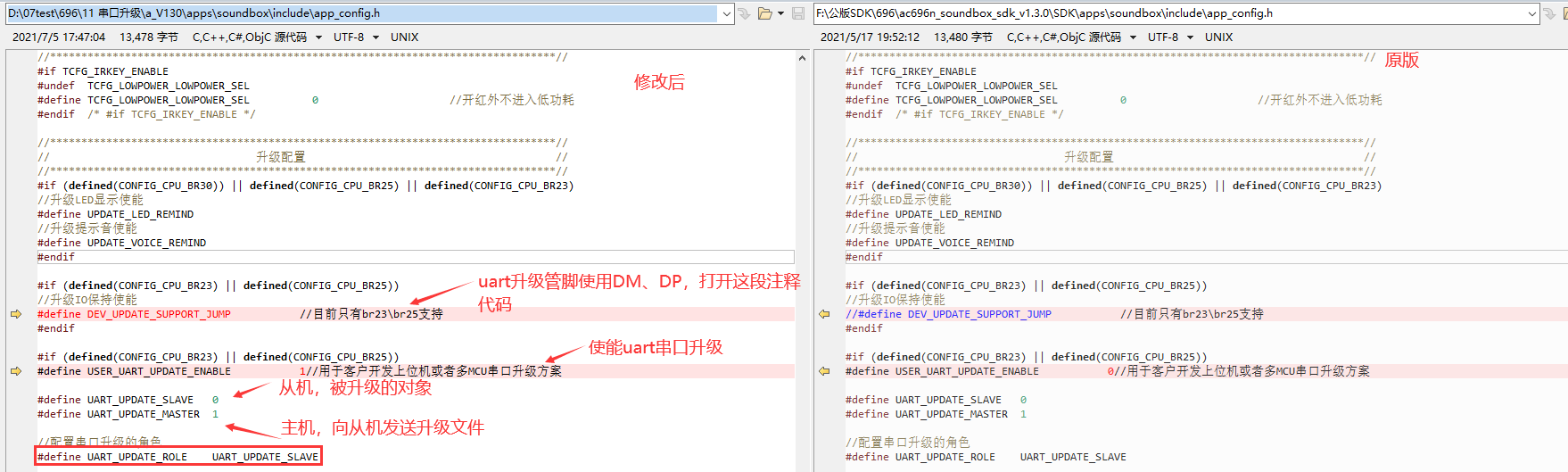1568x472 pixels.
Task: Click right pane '#define UART_UPDATE_SLAVE' line
Action: (x=936, y=400)
